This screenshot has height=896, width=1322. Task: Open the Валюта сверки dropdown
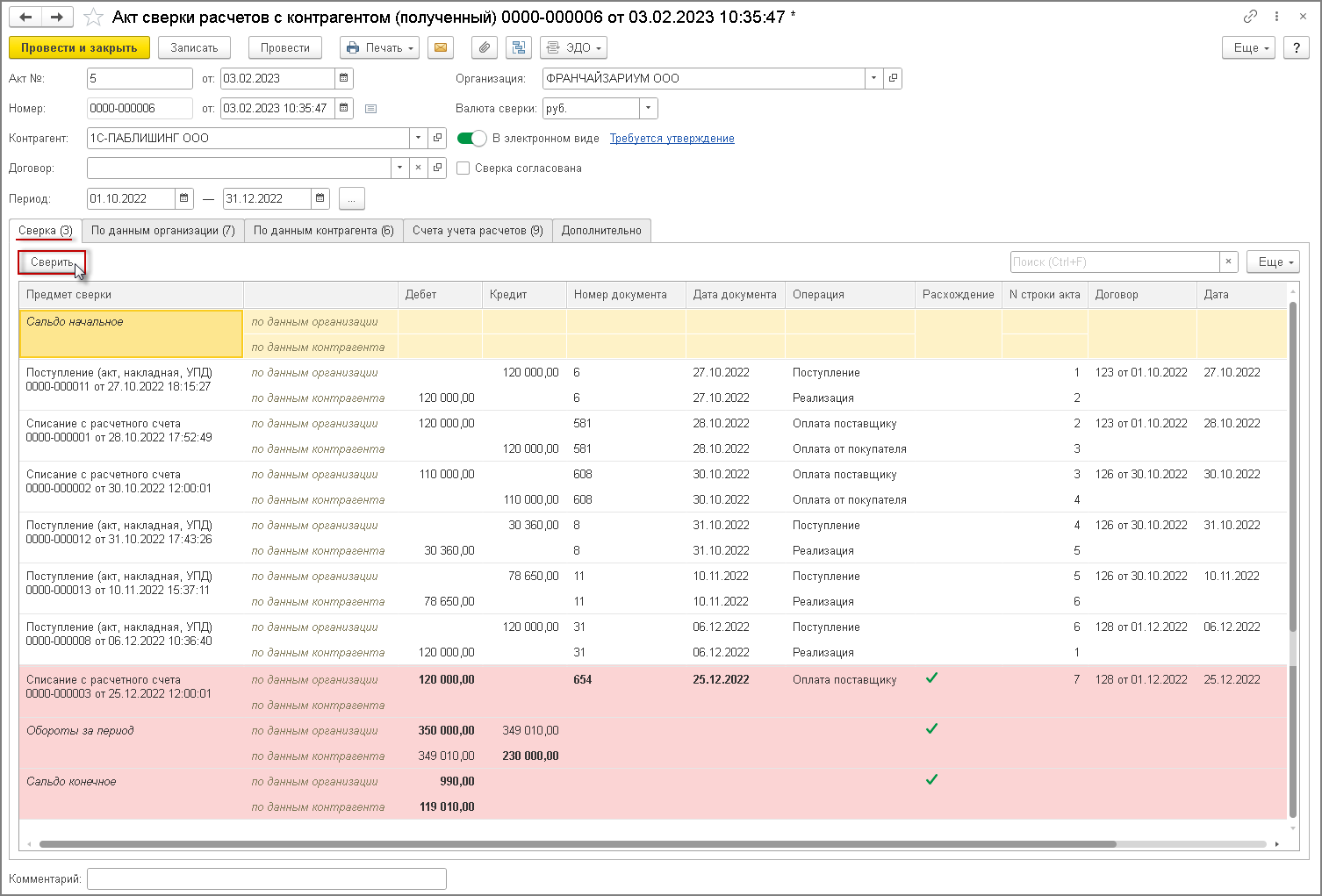point(648,108)
